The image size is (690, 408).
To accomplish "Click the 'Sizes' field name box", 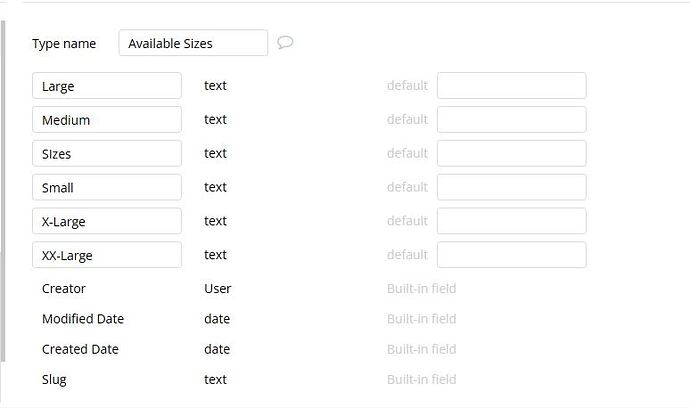I will pyautogui.click(x=107, y=154).
